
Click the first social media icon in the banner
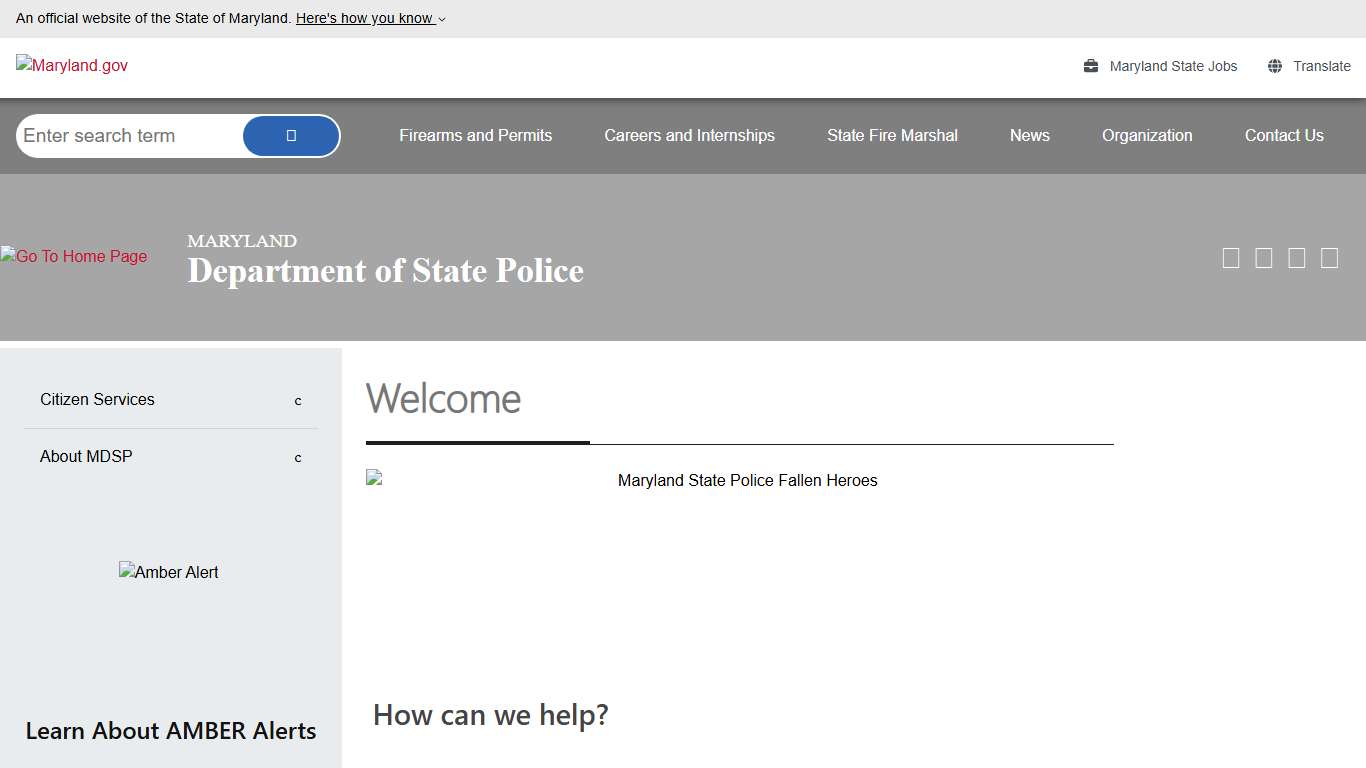(x=1231, y=257)
